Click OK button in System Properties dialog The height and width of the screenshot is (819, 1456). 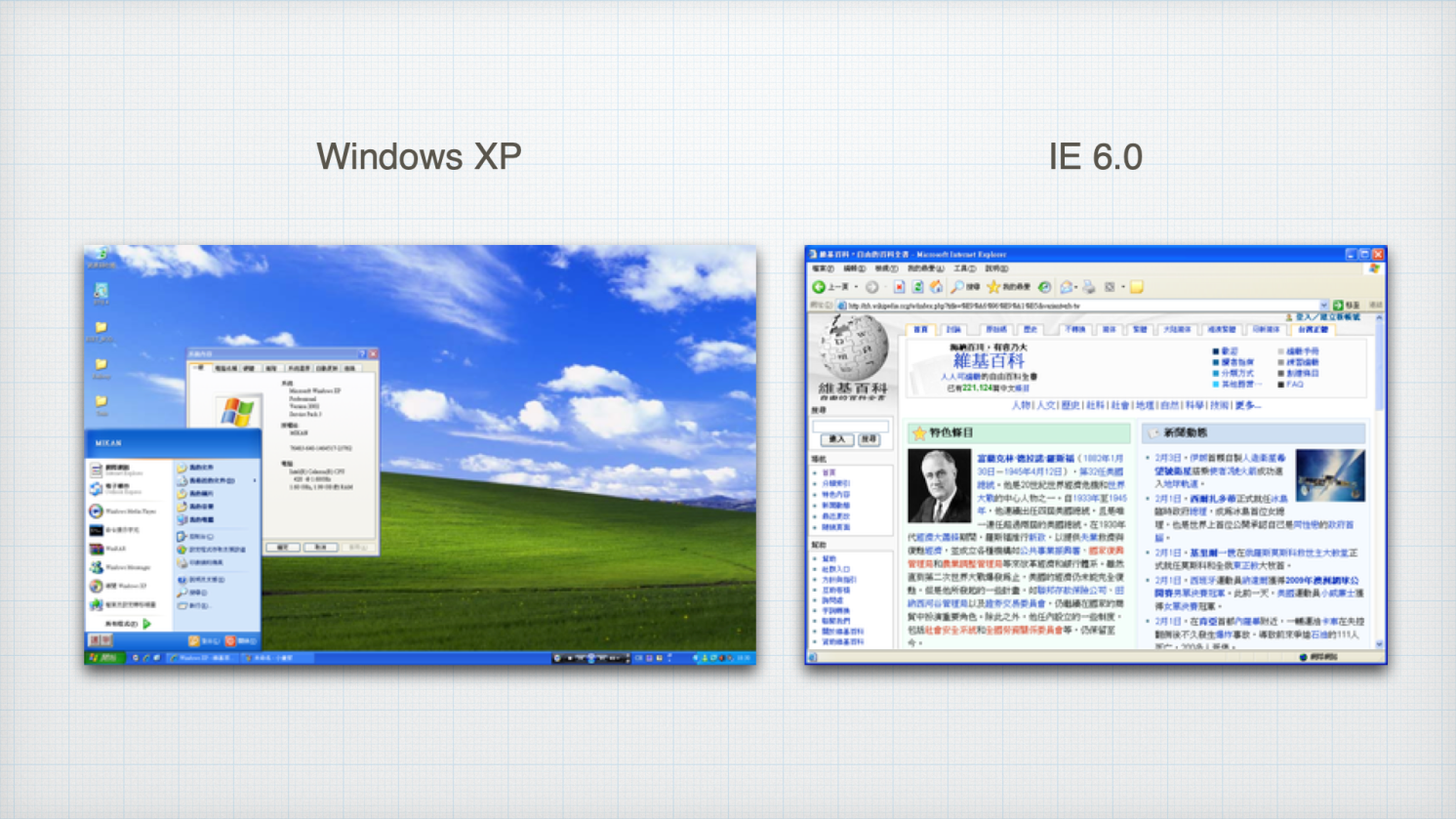(282, 548)
